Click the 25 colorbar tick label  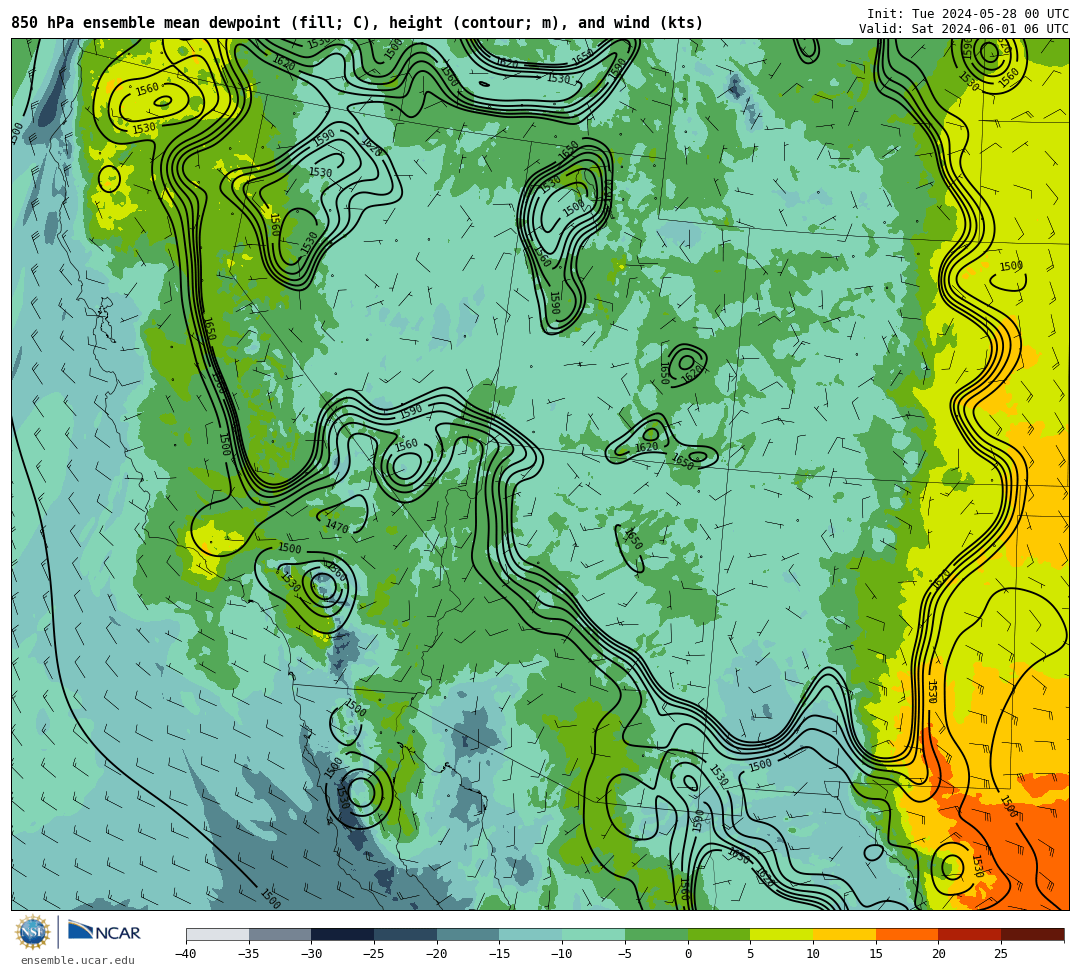tap(1001, 954)
